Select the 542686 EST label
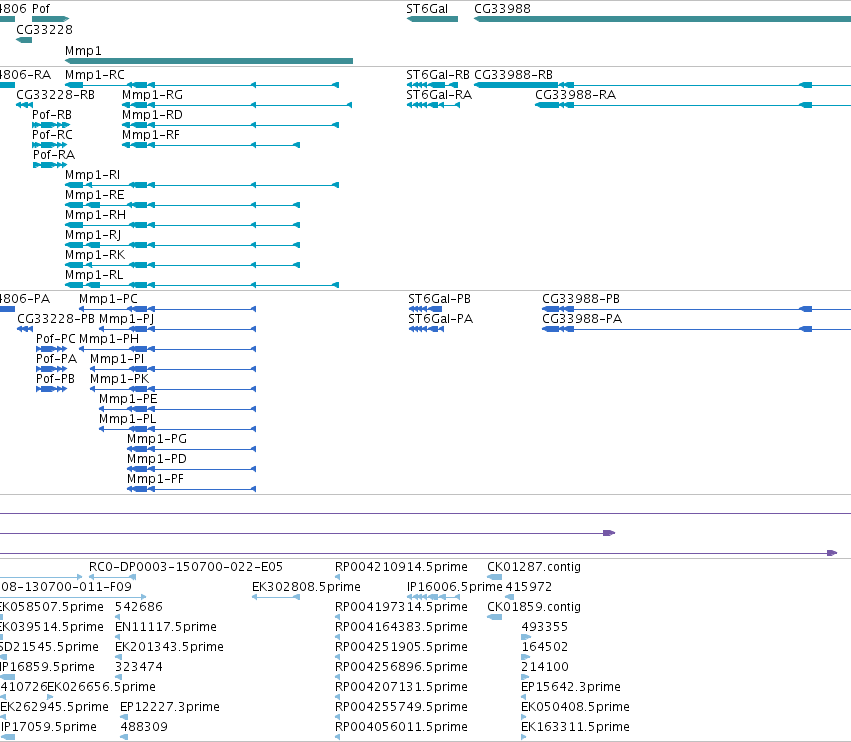The width and height of the screenshot is (851, 742). pos(139,607)
